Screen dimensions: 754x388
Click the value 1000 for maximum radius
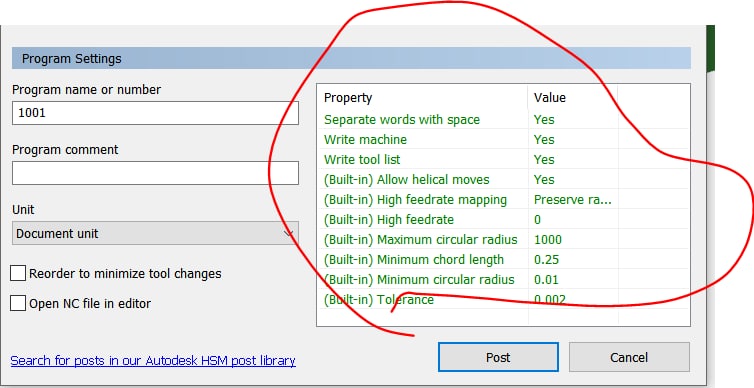548,239
